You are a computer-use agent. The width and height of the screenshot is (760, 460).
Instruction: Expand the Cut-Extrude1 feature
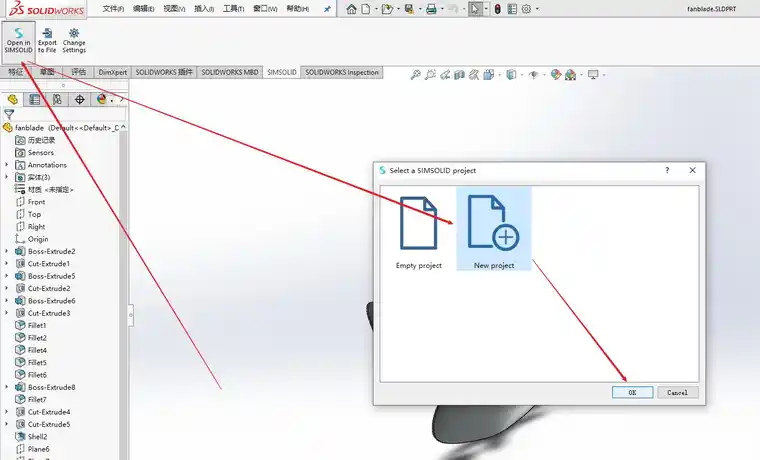click(7, 264)
